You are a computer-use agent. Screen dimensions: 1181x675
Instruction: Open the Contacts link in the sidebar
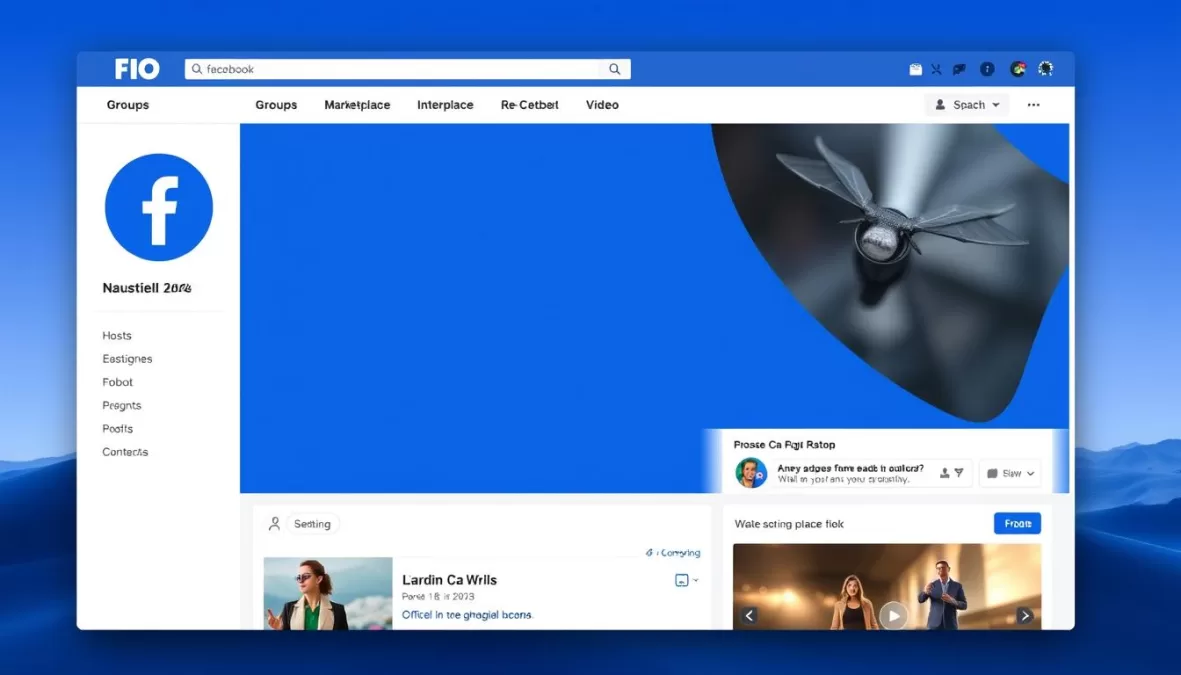[x=124, y=451]
